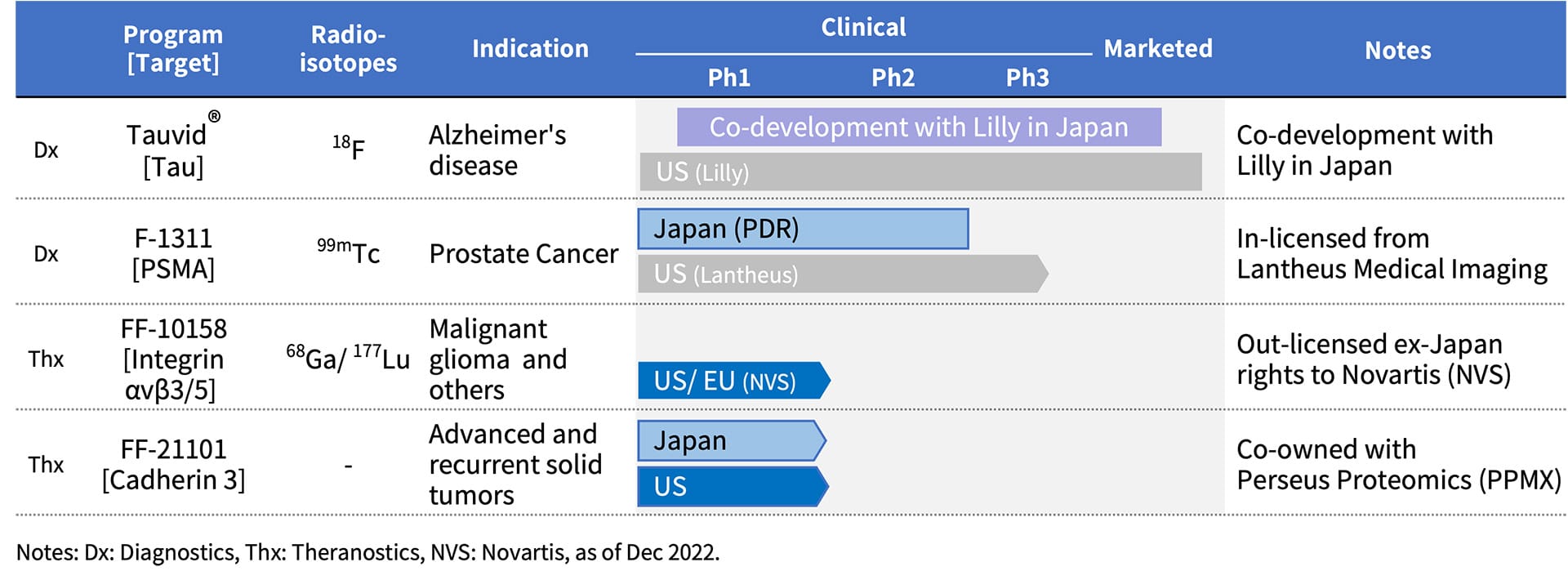Select the Radio-isotopes column header
Image resolution: width=1568 pixels, height=580 pixels.
(x=348, y=48)
